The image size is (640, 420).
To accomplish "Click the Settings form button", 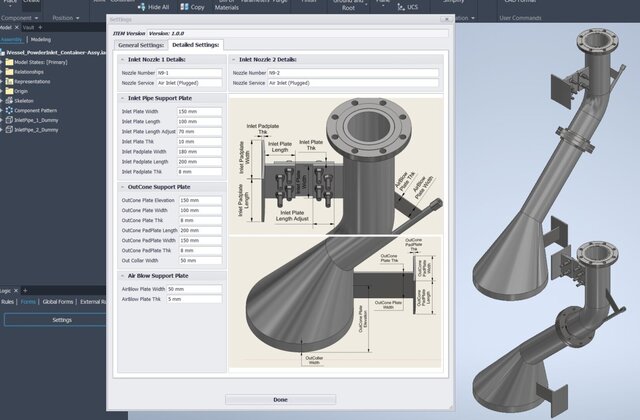I will coord(62,320).
